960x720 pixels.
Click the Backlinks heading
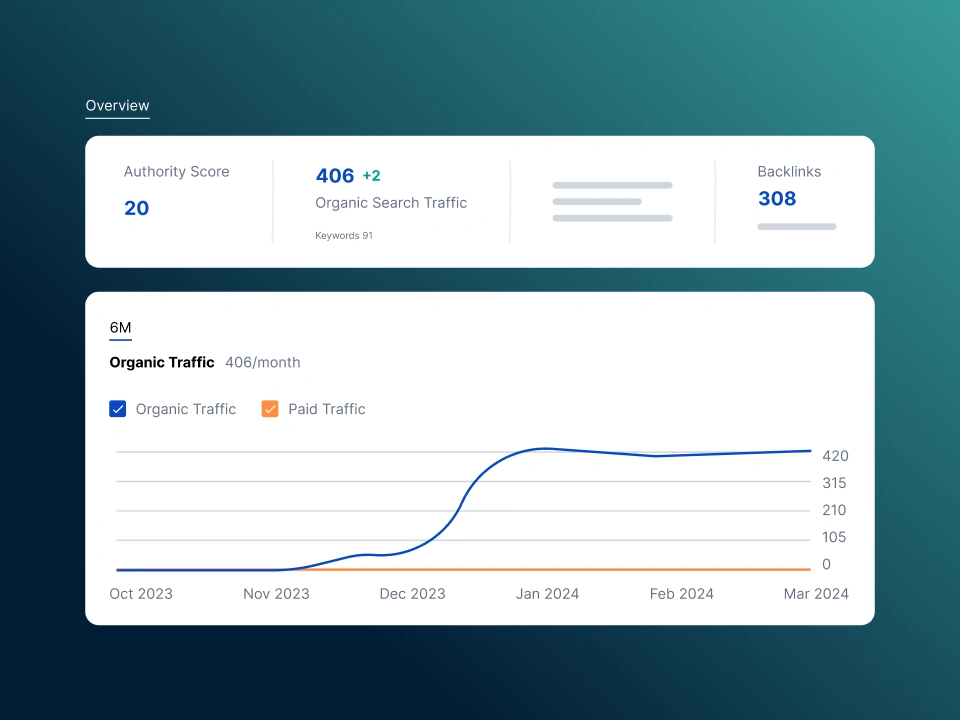(789, 172)
